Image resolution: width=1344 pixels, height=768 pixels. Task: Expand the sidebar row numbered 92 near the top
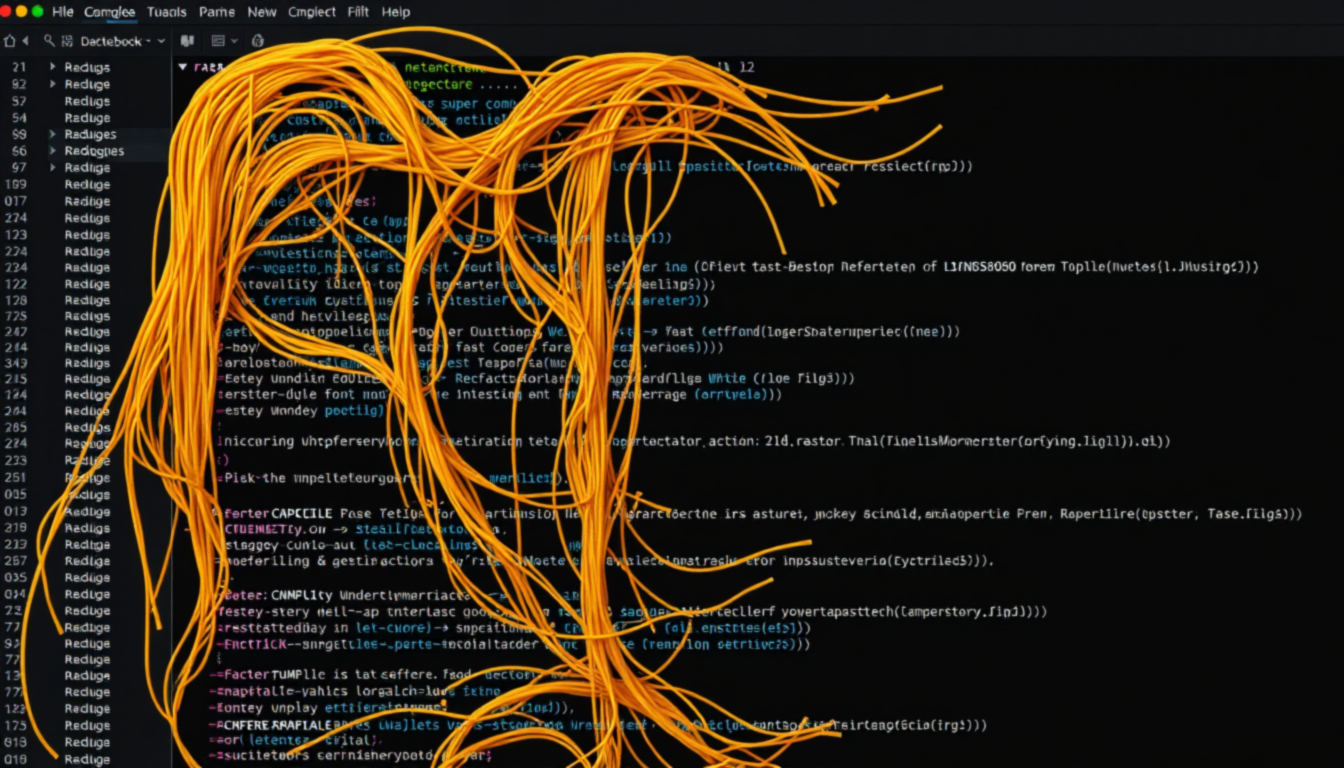tap(52, 85)
